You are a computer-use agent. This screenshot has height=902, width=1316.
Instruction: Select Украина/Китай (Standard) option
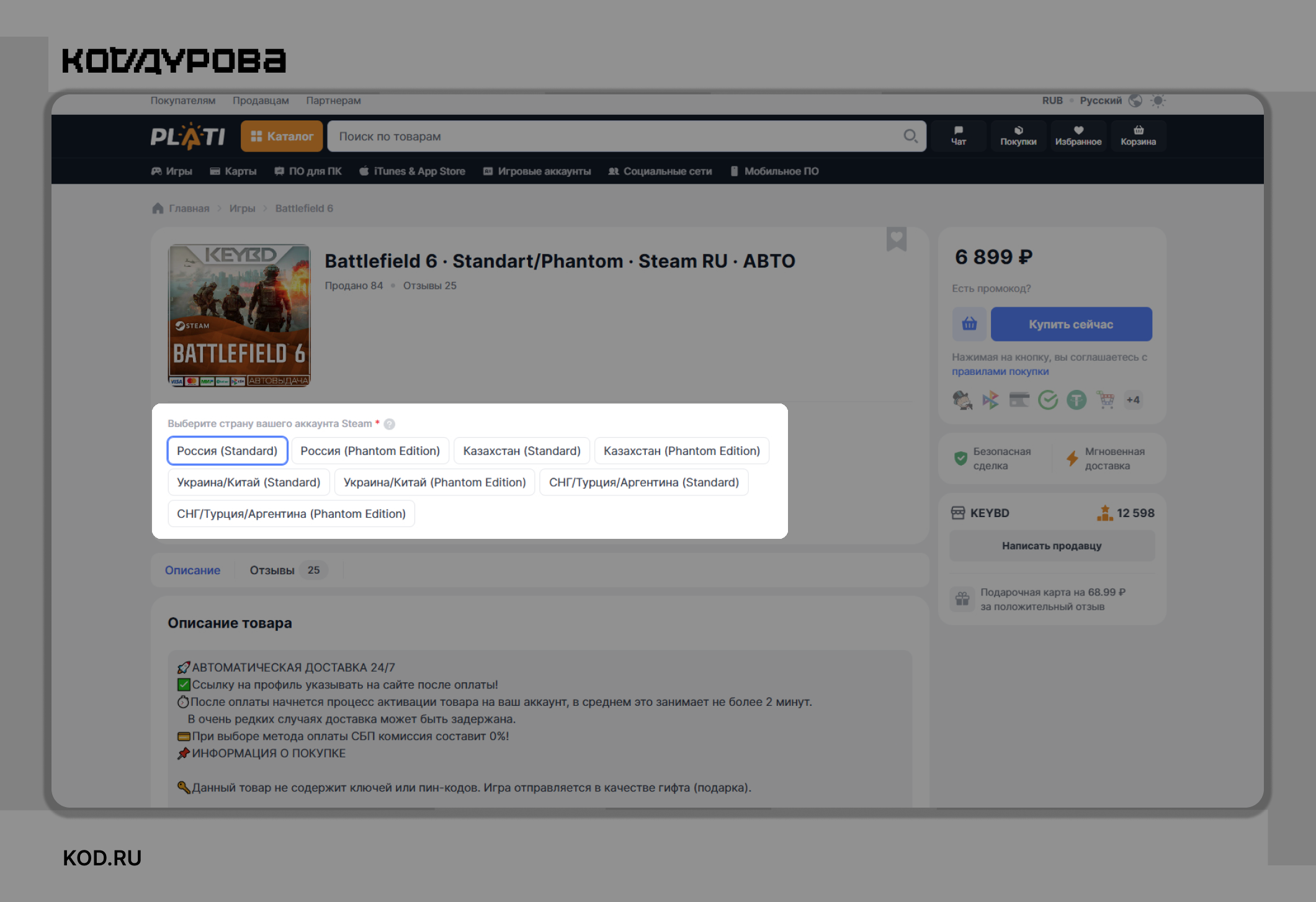(x=249, y=482)
